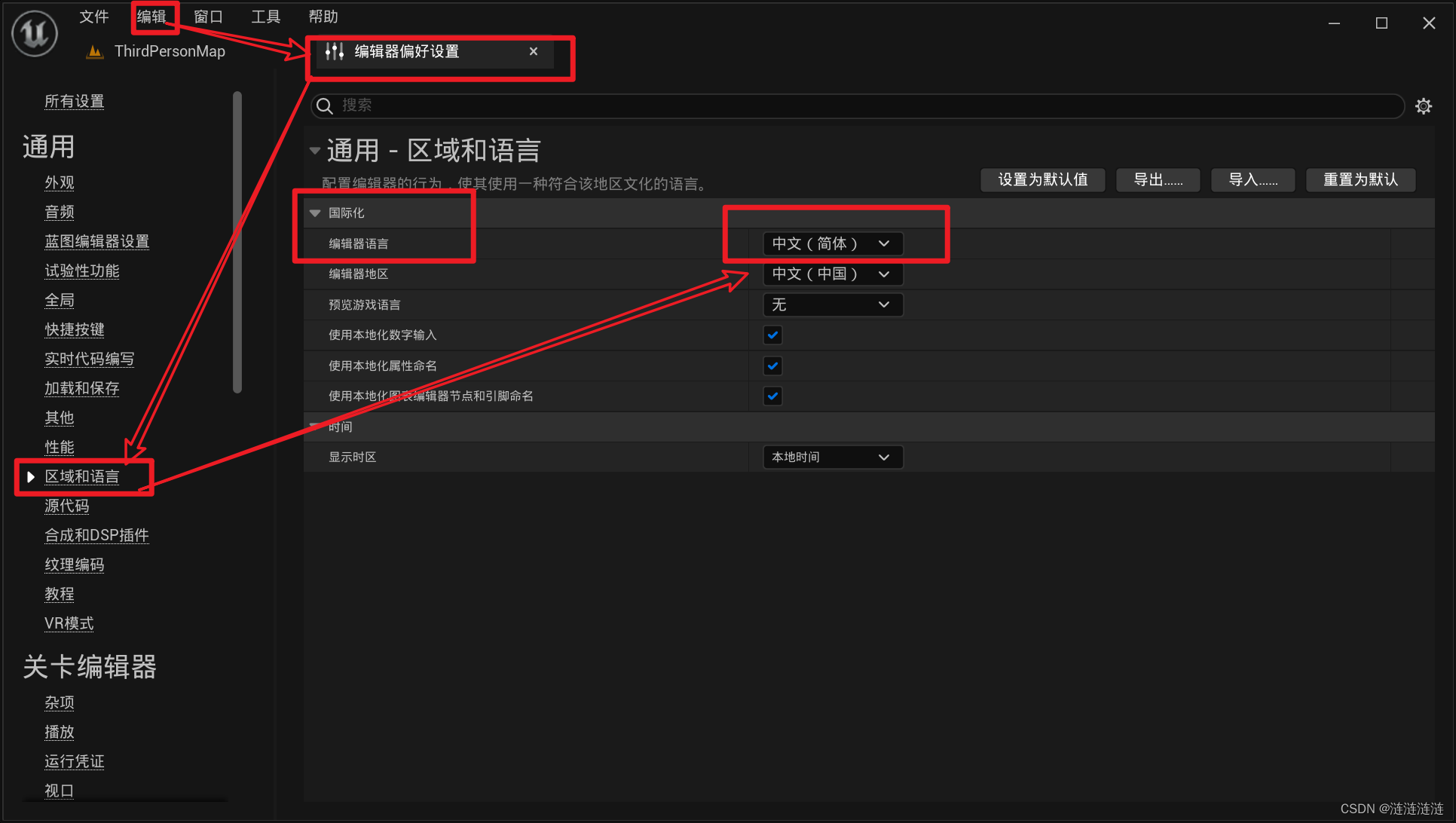Toggle localized graph editor node naming checkbox

pyautogui.click(x=772, y=396)
